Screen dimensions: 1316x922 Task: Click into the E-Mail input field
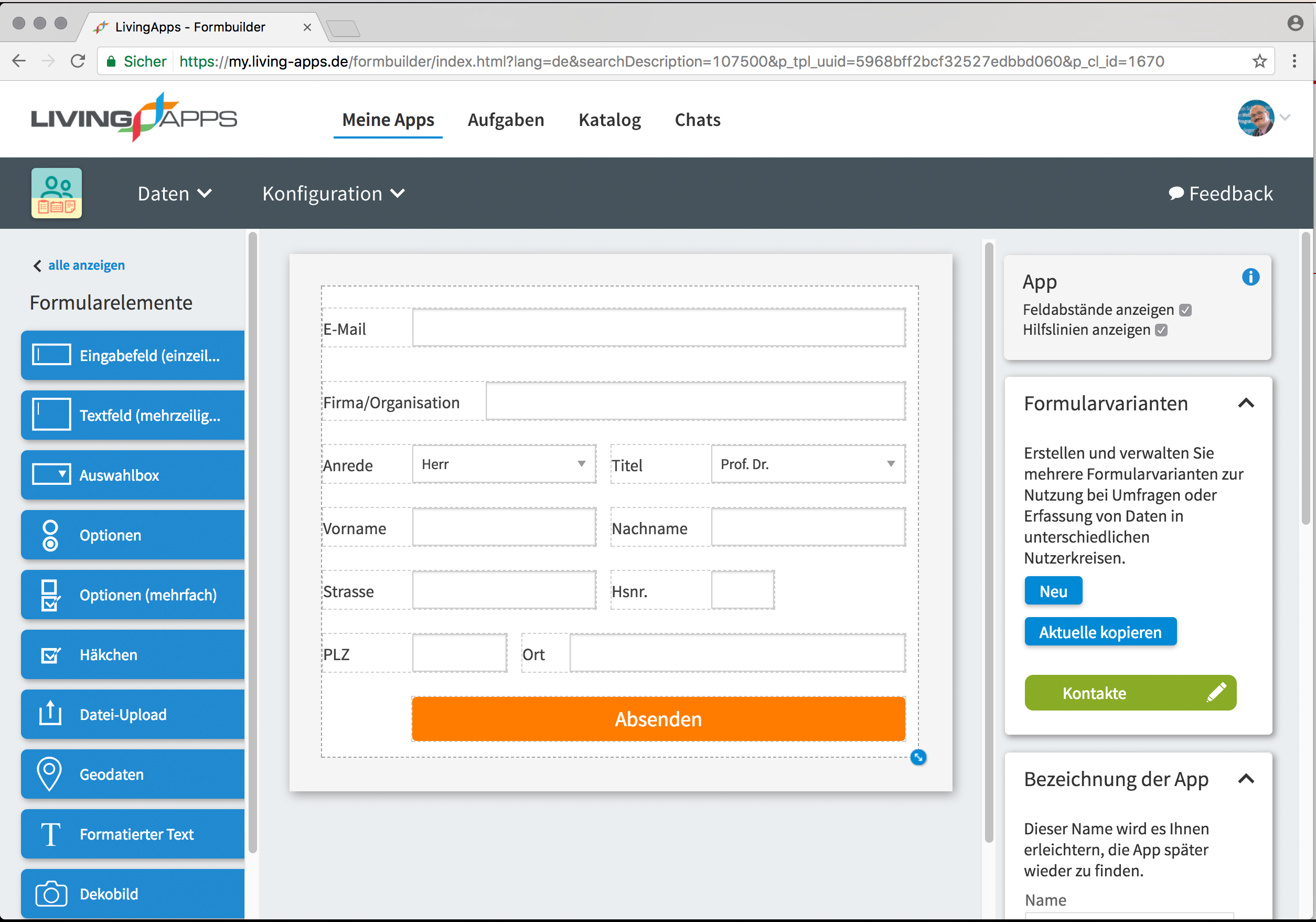pos(659,328)
